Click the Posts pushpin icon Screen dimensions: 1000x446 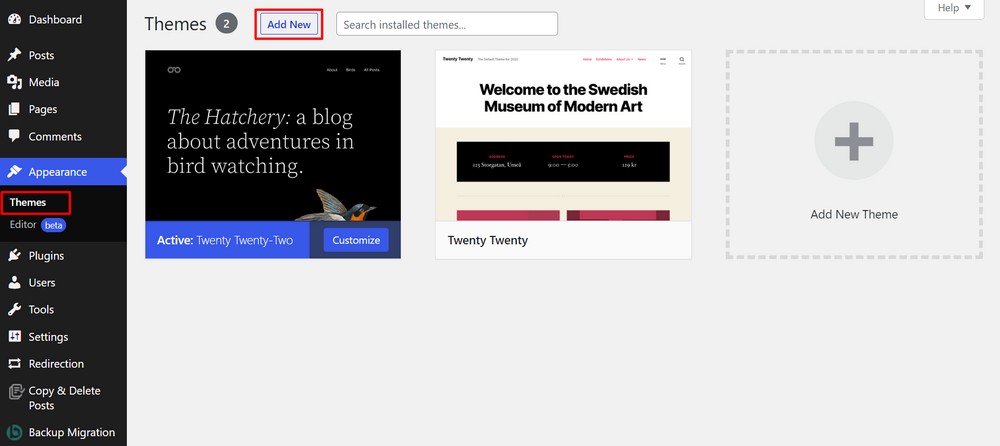click(14, 56)
